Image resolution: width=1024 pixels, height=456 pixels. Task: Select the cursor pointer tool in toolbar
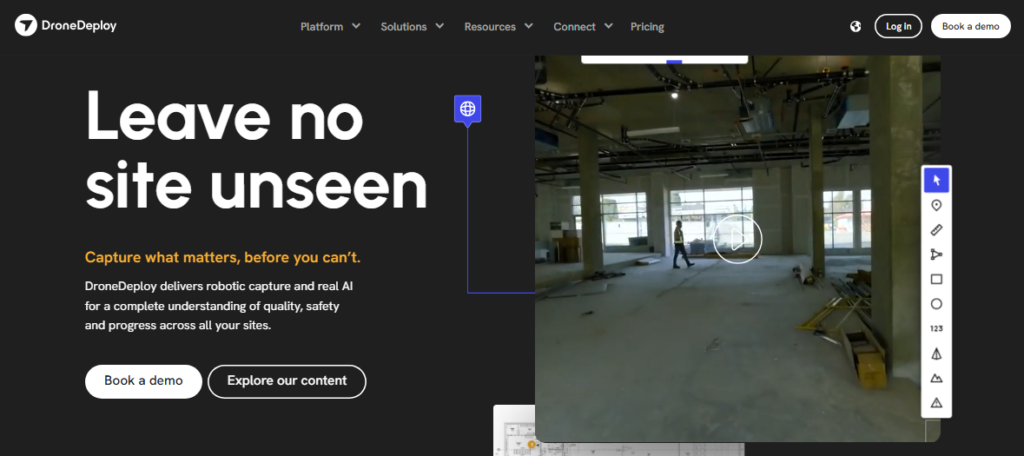tap(936, 180)
